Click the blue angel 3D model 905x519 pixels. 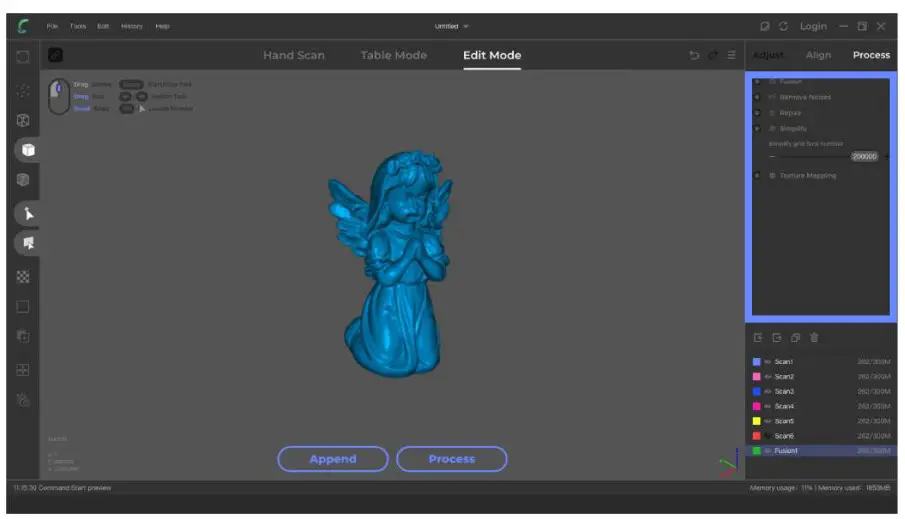pyautogui.click(x=391, y=264)
